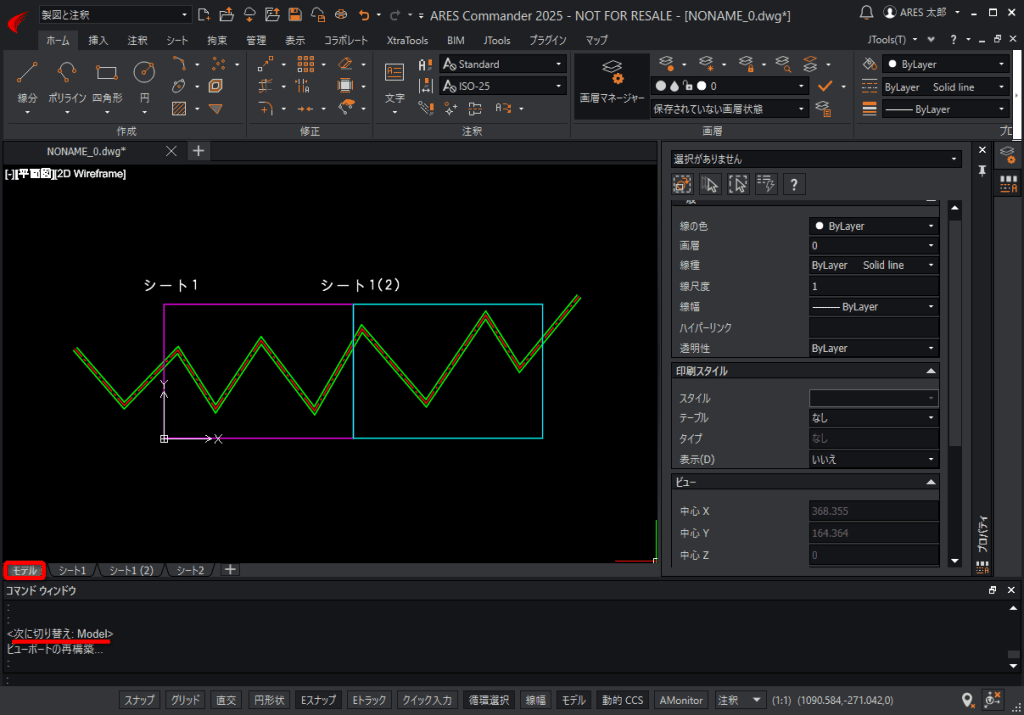This screenshot has width=1024, height=715.
Task: Click the location pin status bar icon
Action: [968, 700]
